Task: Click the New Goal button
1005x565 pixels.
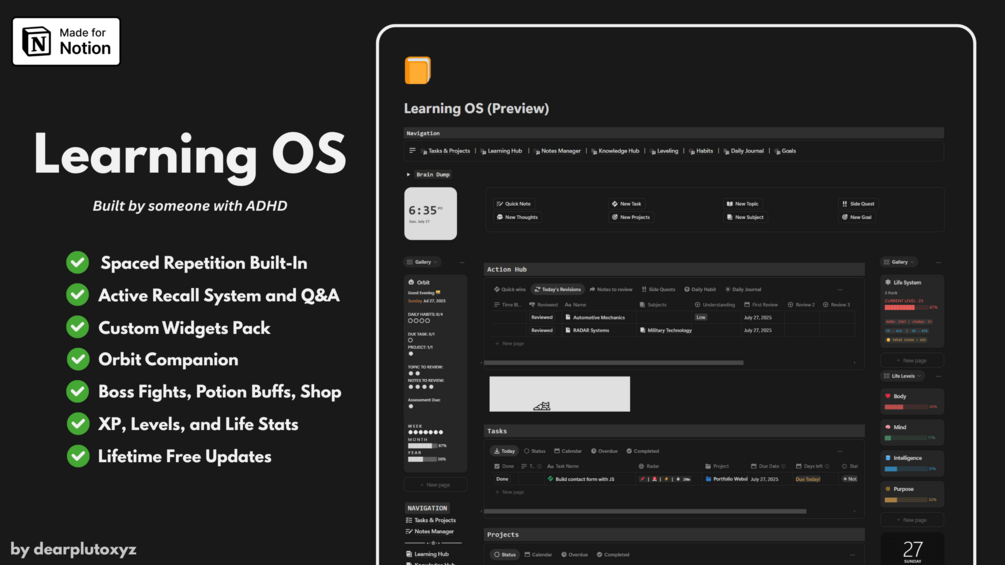Action: [856, 217]
